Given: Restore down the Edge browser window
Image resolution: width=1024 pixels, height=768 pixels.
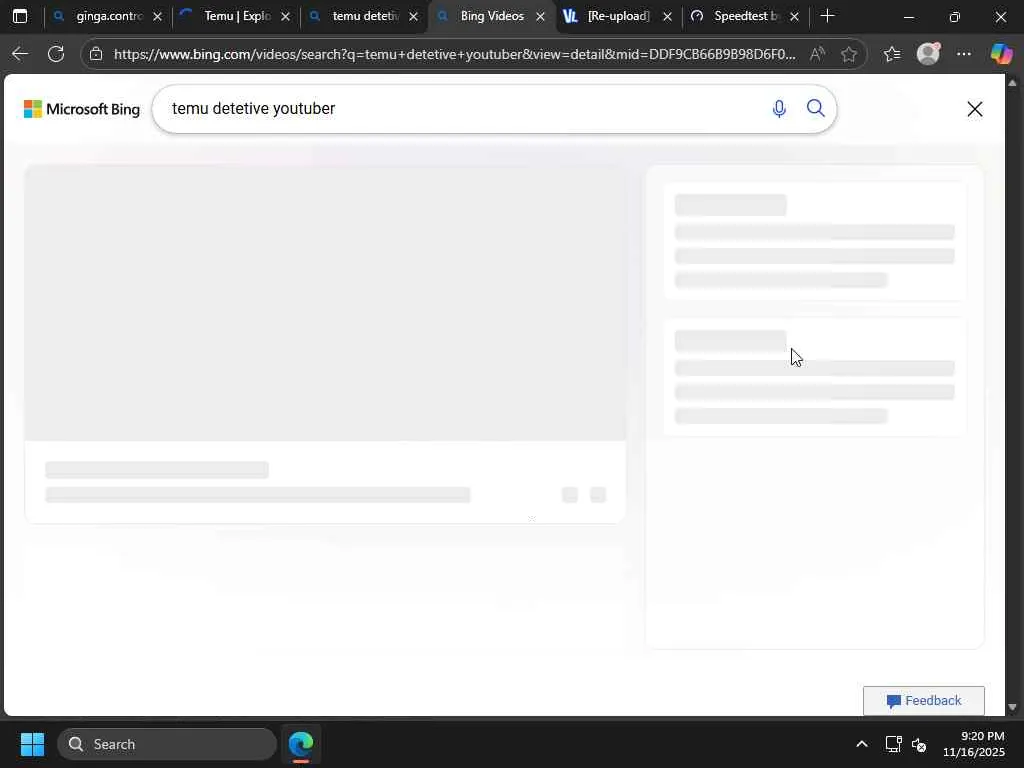Looking at the screenshot, I should click(x=955, y=17).
